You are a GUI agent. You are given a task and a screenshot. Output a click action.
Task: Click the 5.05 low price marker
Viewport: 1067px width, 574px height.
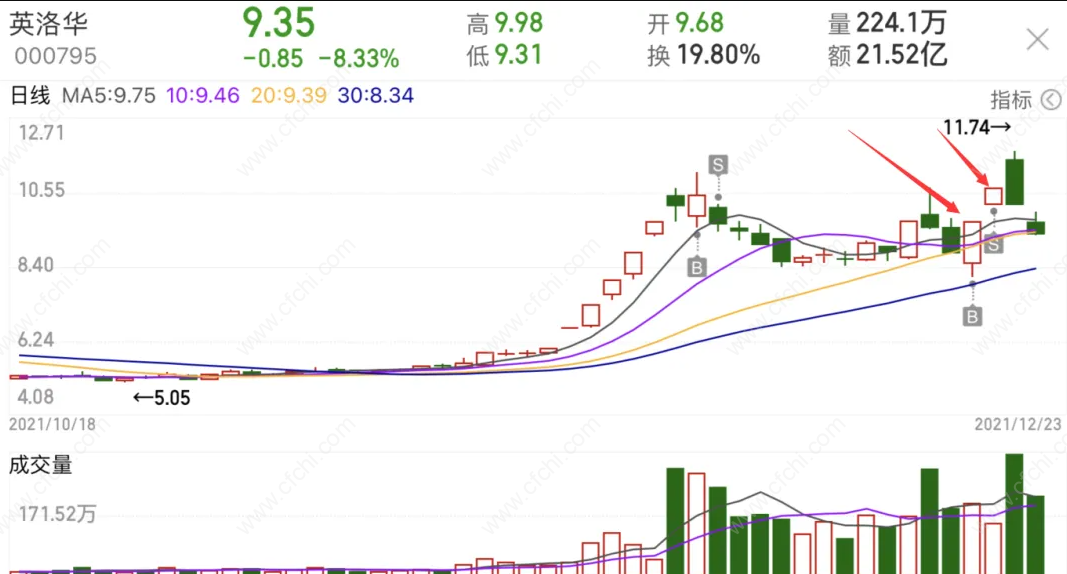(161, 398)
